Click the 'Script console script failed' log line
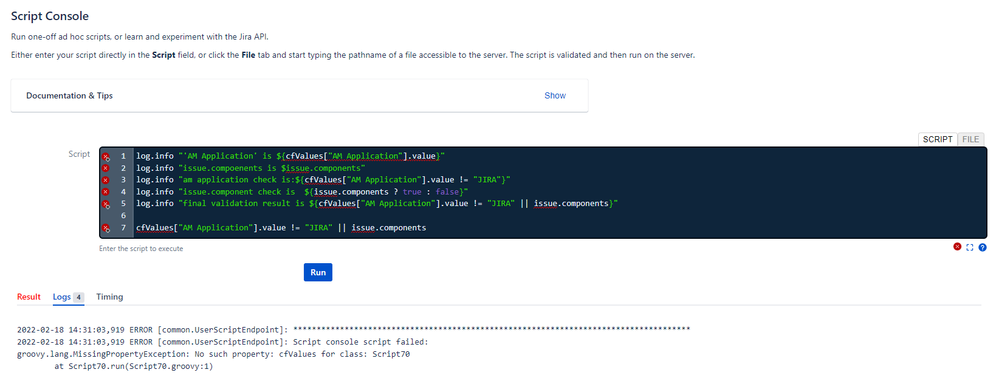 [x=223, y=342]
